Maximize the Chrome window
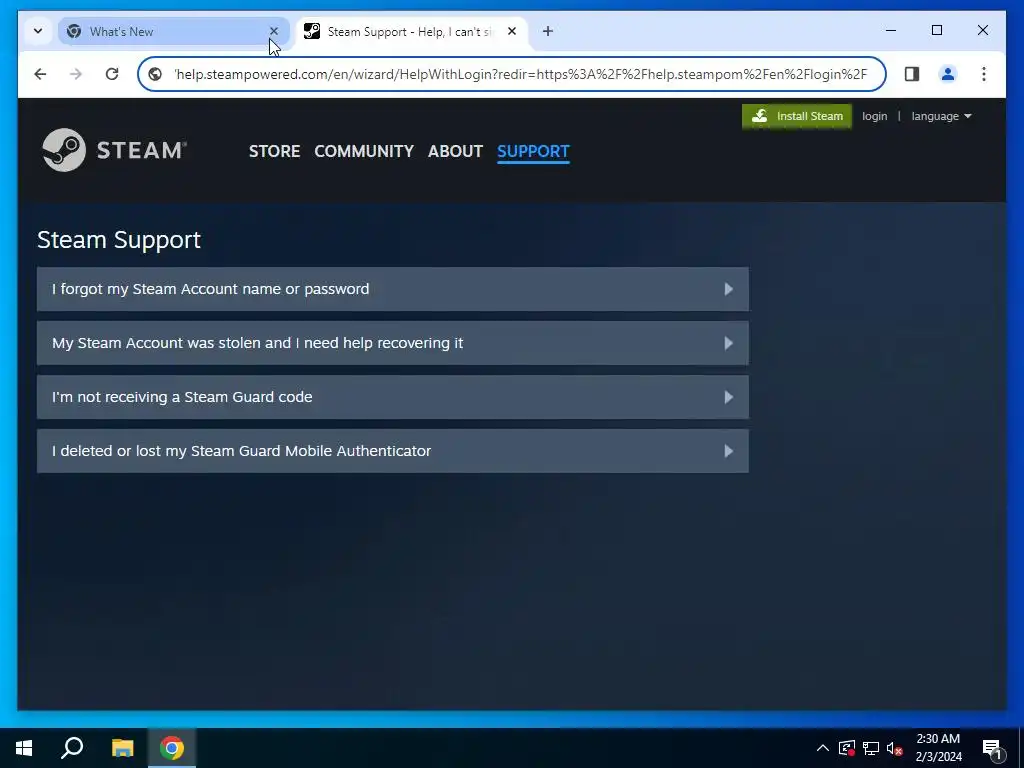The image size is (1024, 768). click(936, 30)
